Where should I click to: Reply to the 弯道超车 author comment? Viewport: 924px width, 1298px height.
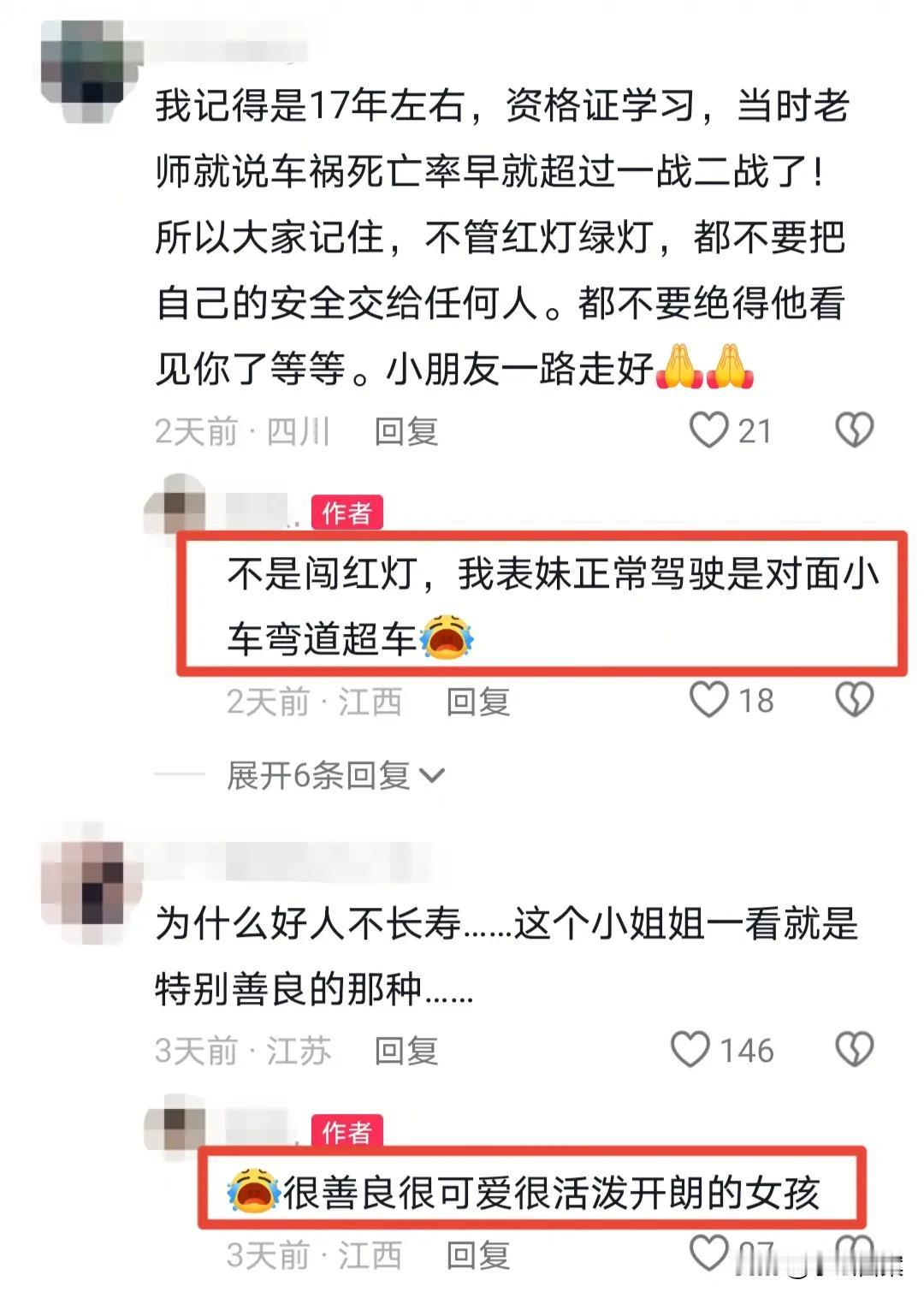tap(477, 702)
